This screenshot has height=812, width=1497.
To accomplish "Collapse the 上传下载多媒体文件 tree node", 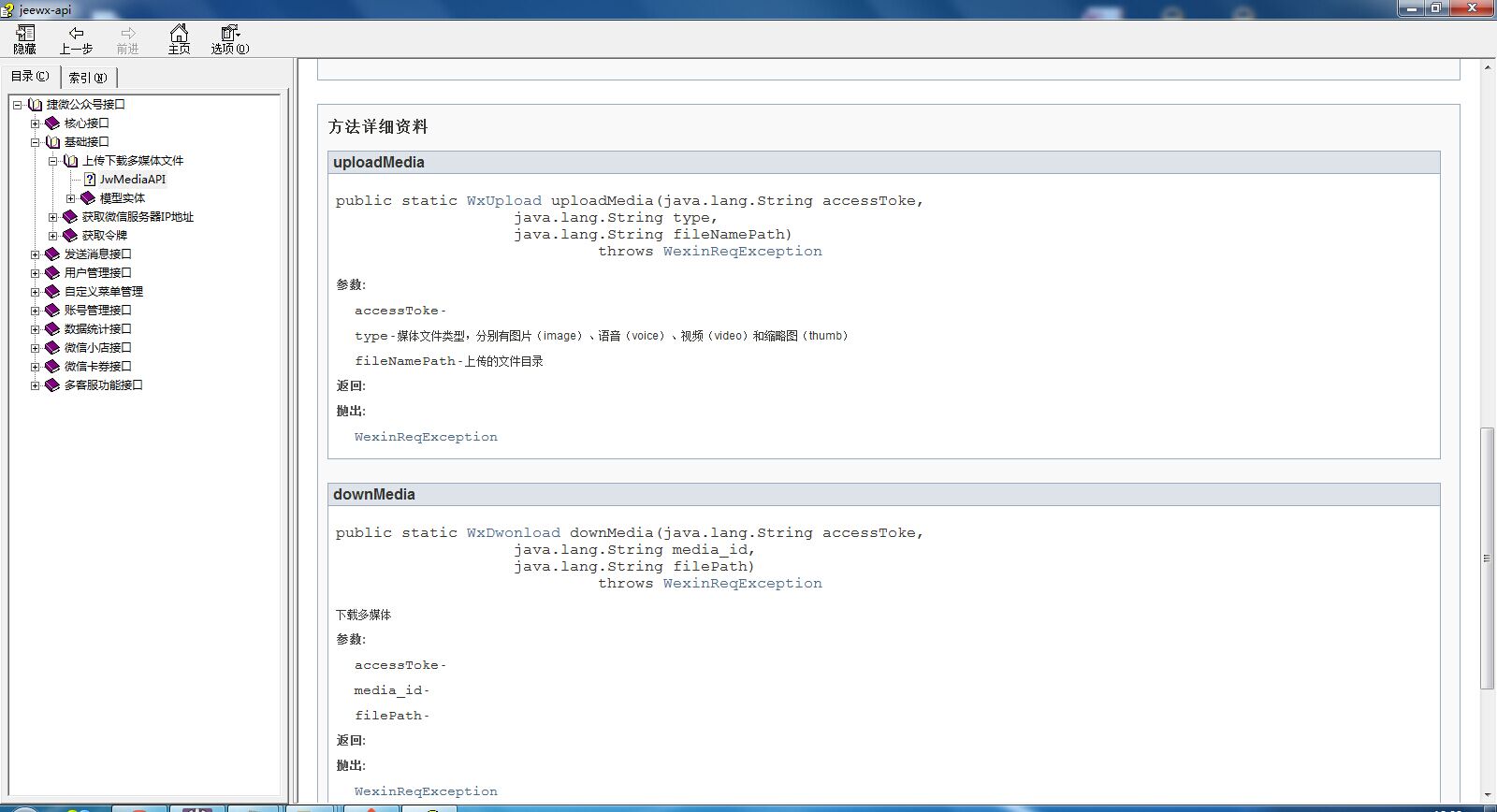I will click(x=53, y=161).
